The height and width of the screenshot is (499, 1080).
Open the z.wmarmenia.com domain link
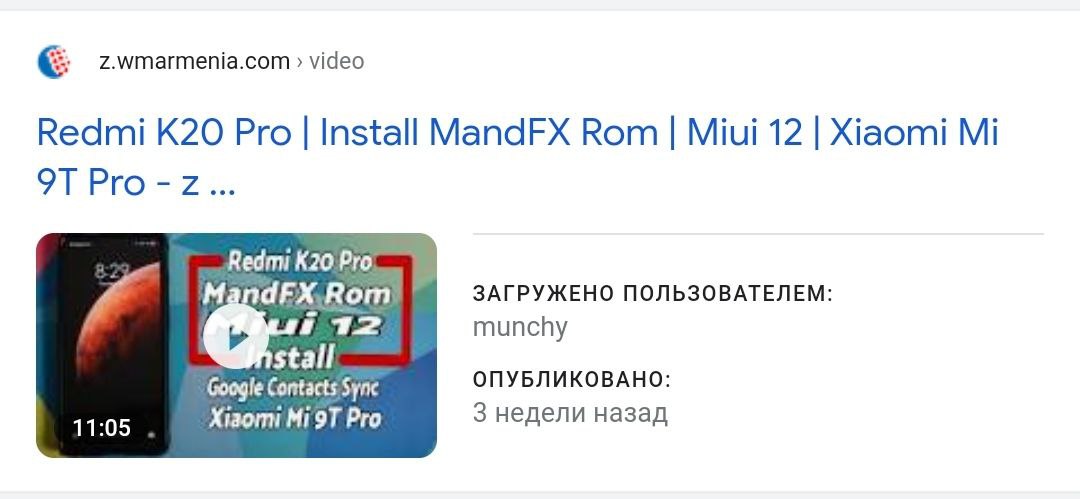click(x=194, y=61)
